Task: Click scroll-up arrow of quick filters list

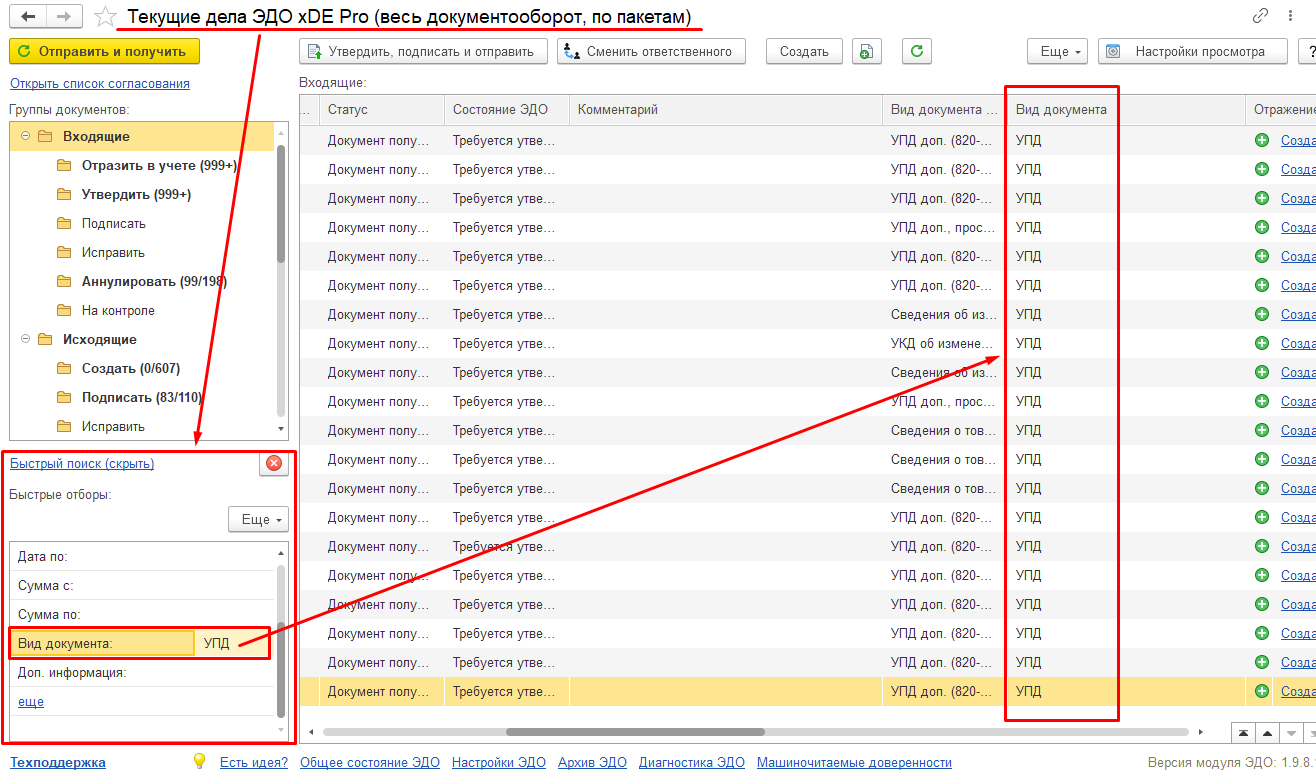Action: [x=281, y=552]
